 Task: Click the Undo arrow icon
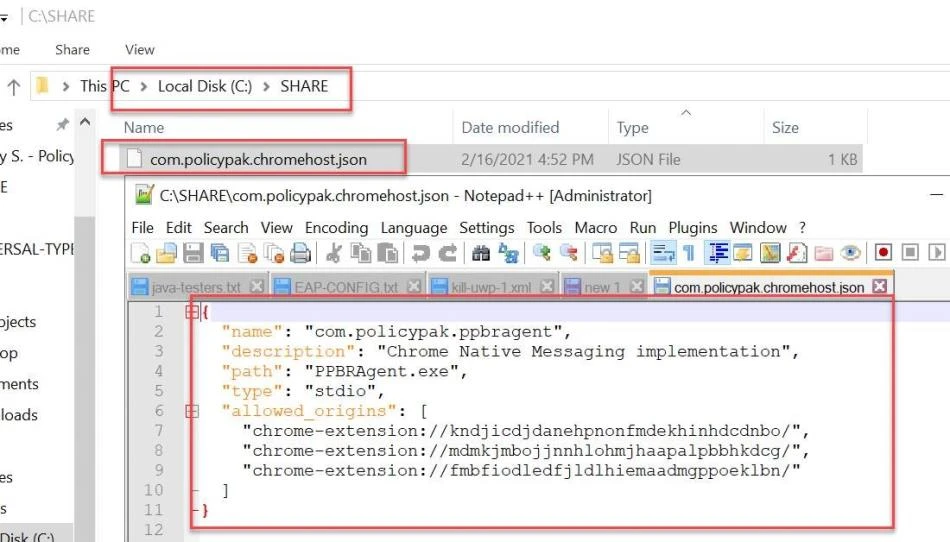click(x=421, y=253)
